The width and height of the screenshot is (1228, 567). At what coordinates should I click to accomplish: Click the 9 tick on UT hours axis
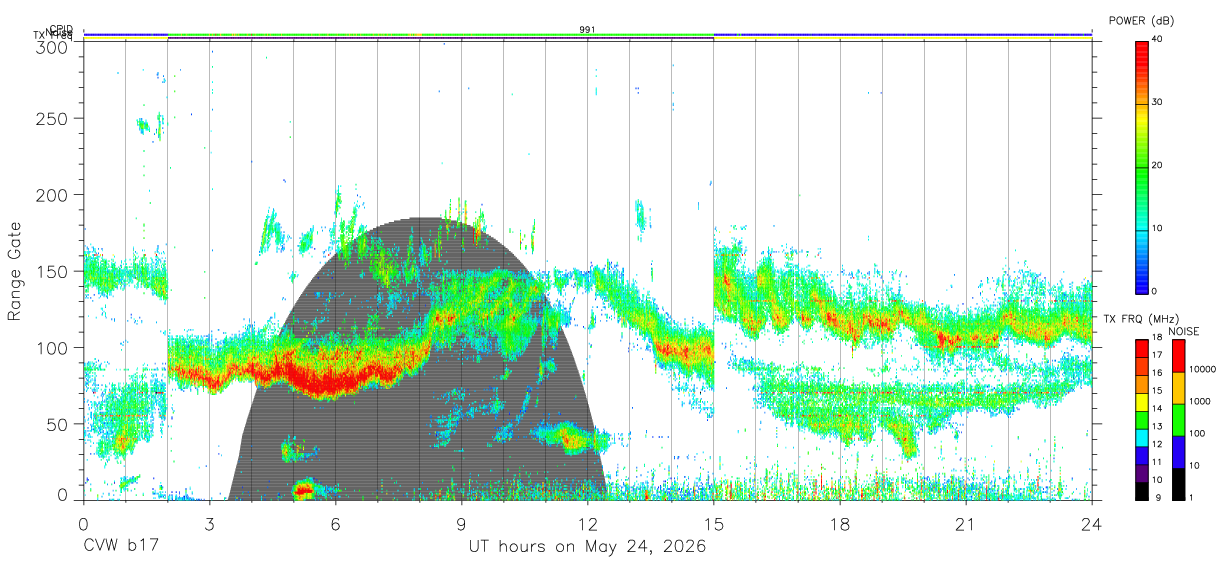[x=461, y=524]
